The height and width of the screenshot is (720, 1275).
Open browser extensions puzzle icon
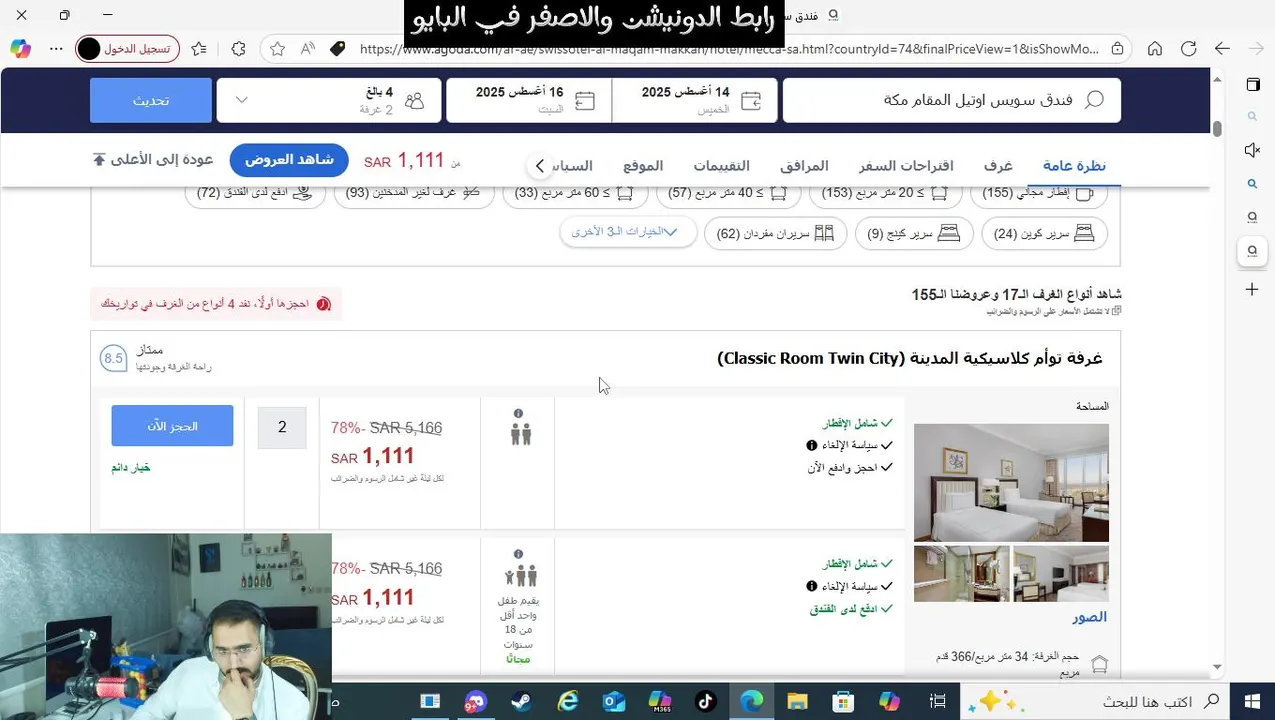(238, 48)
